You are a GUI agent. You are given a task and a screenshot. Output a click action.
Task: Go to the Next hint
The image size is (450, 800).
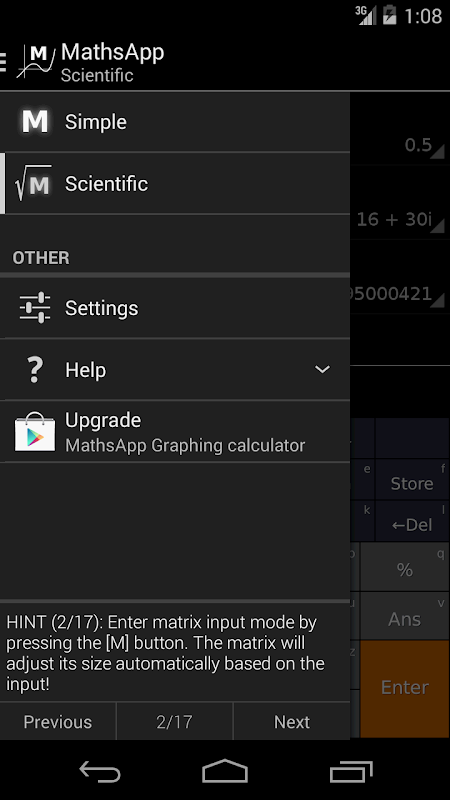(292, 722)
